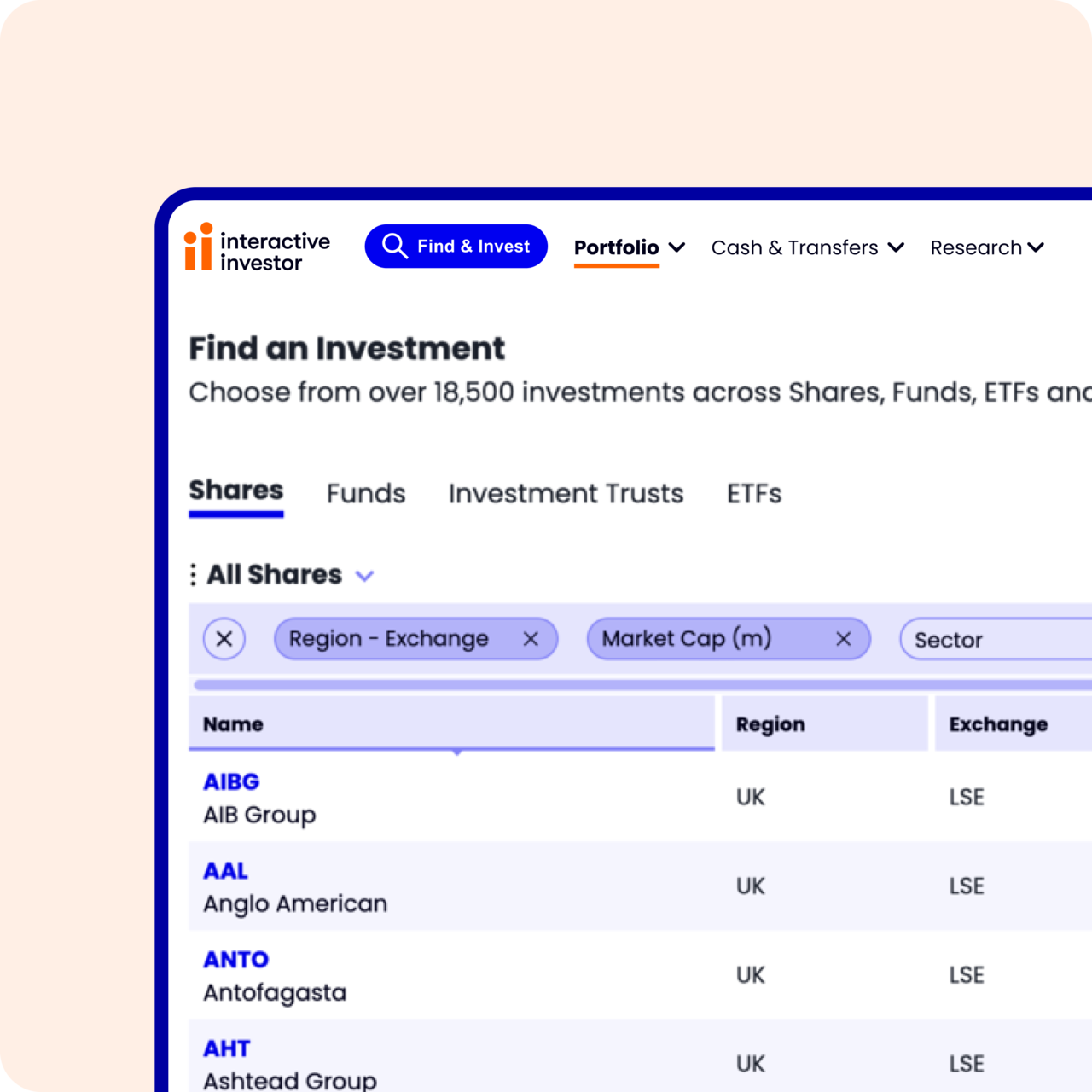Open the AIBG AIB Group stock link
Image resolution: width=1092 pixels, height=1092 pixels.
coord(231,781)
